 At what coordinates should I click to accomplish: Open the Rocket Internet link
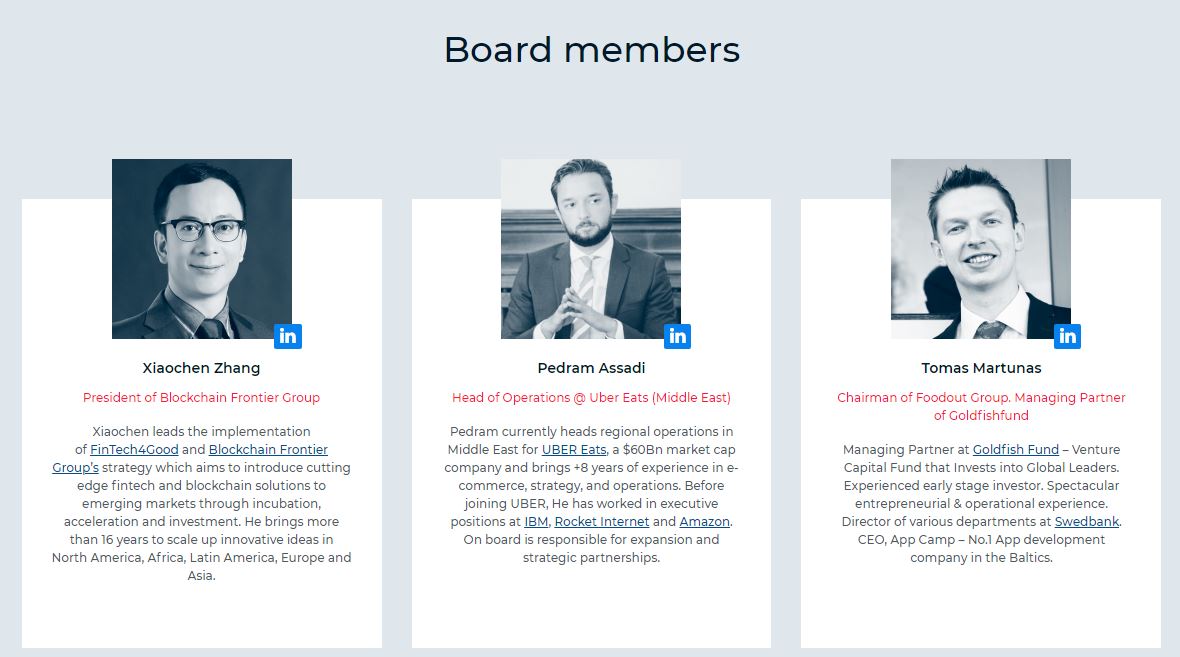click(601, 522)
